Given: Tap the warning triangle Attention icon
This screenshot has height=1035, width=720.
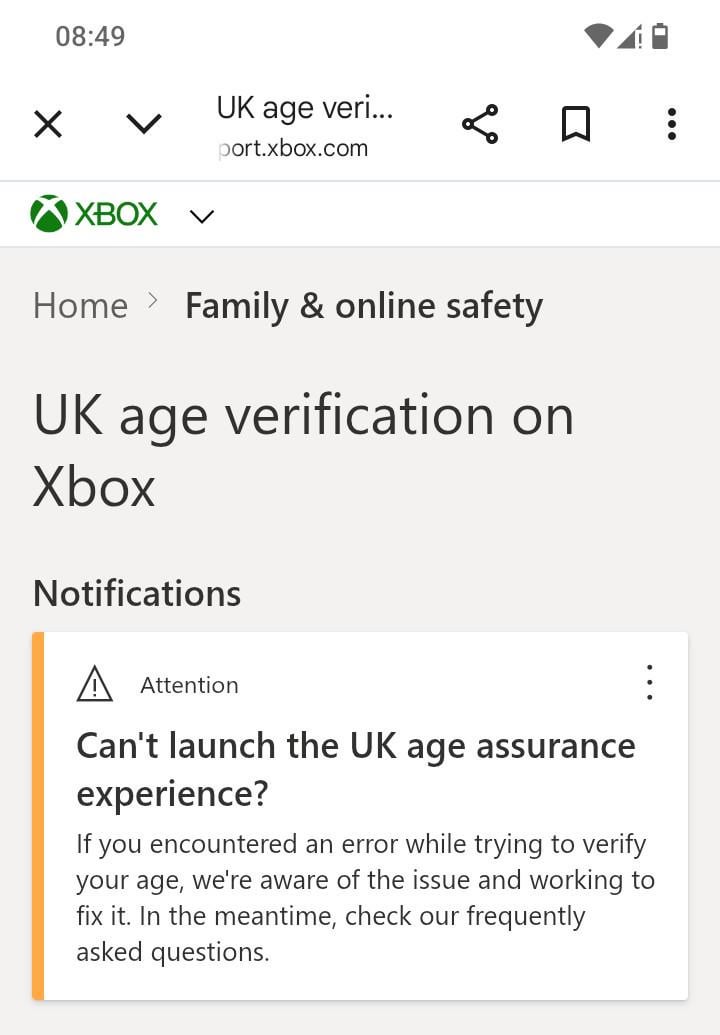Looking at the screenshot, I should click(95, 685).
